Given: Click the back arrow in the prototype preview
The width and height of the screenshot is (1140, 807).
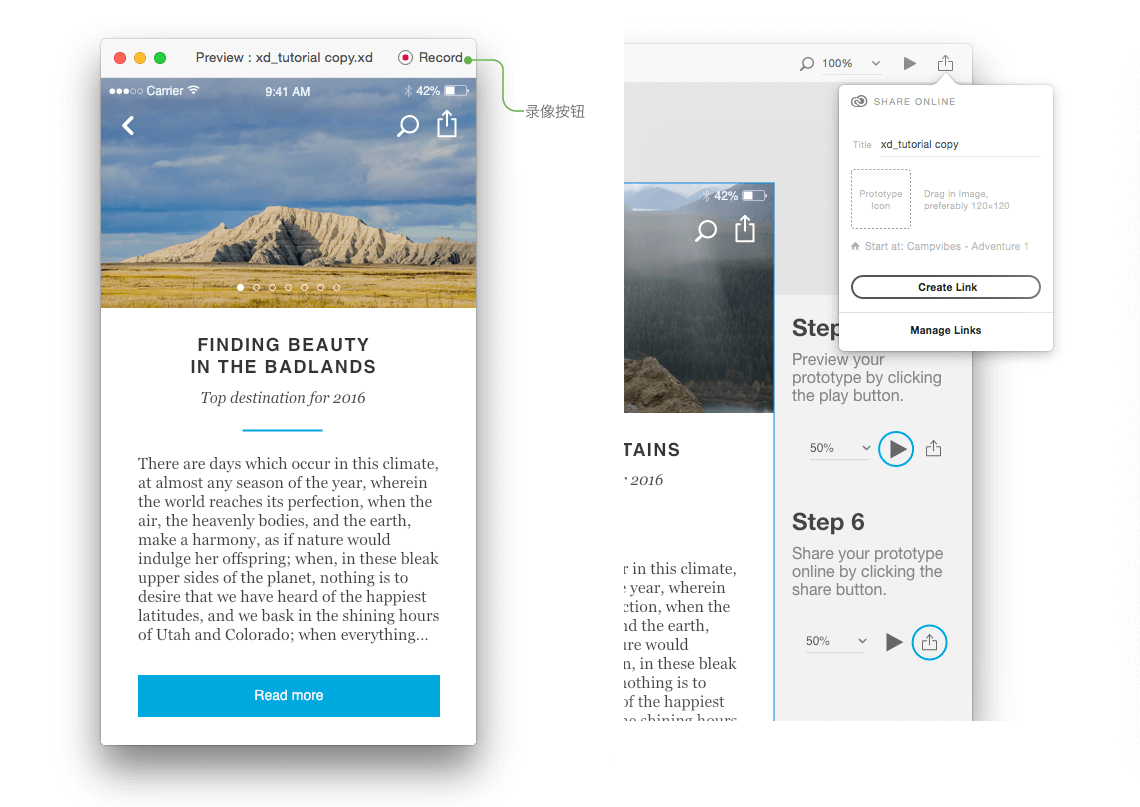Looking at the screenshot, I should (x=127, y=126).
